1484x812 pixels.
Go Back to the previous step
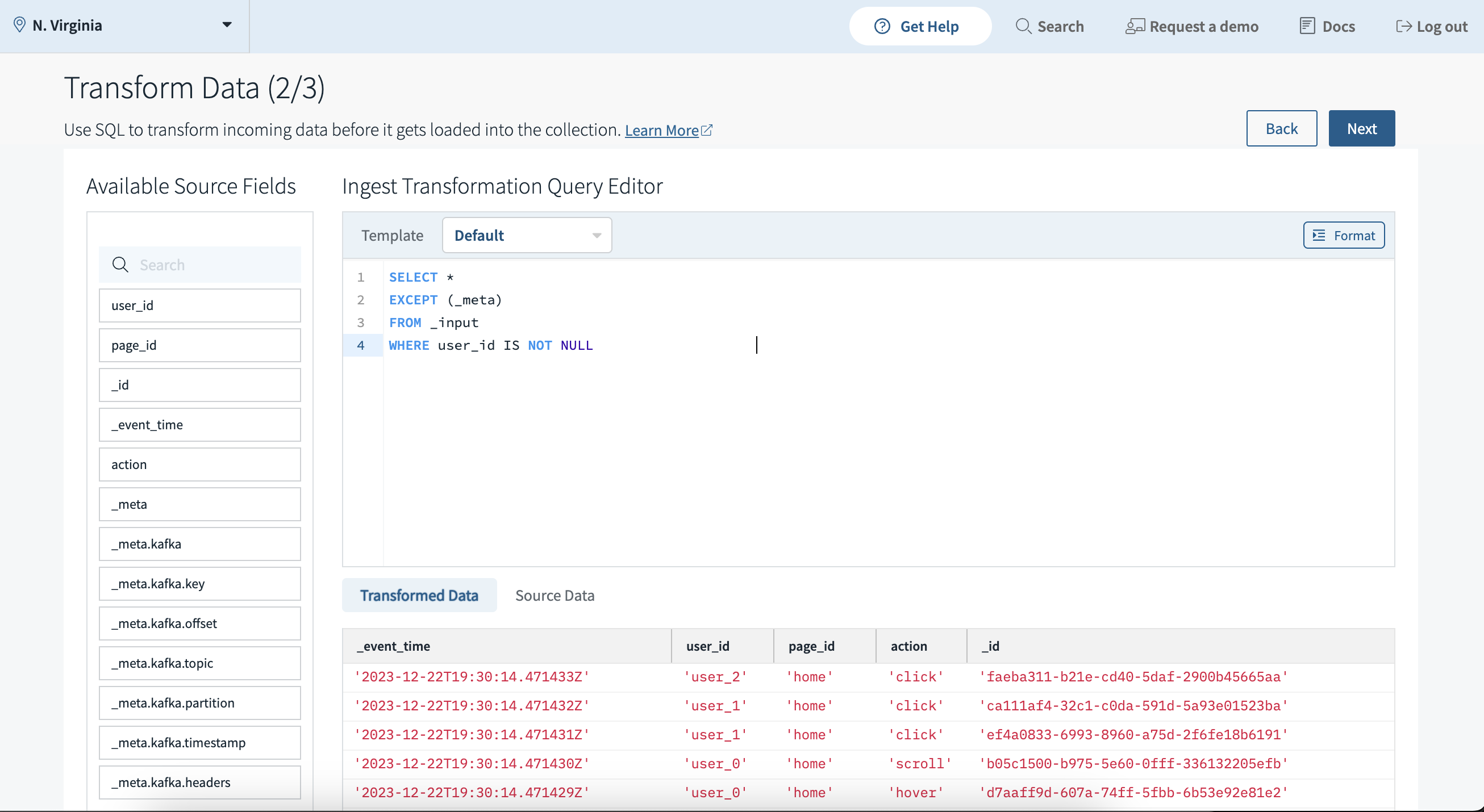point(1281,128)
